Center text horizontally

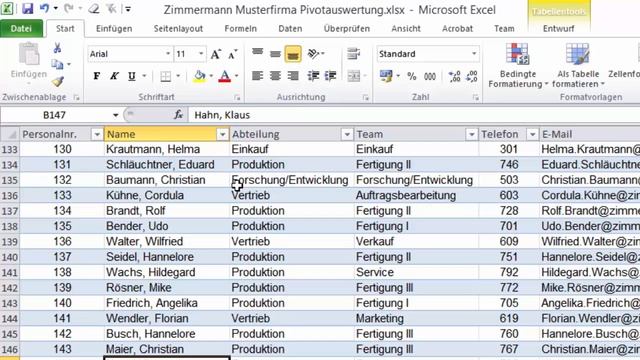(275, 76)
